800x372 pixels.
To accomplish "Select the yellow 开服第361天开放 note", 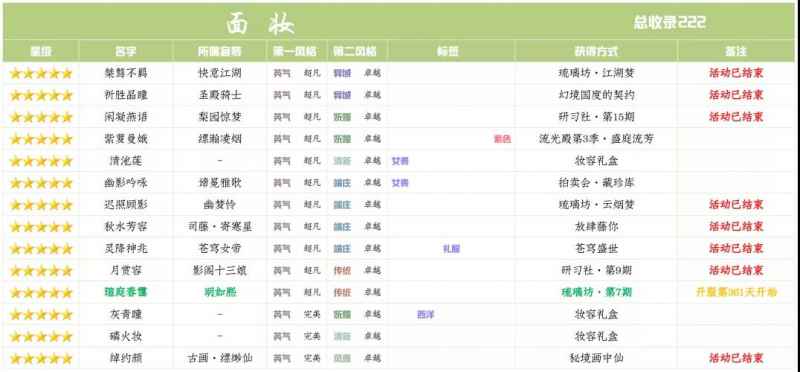I will [x=736, y=293].
